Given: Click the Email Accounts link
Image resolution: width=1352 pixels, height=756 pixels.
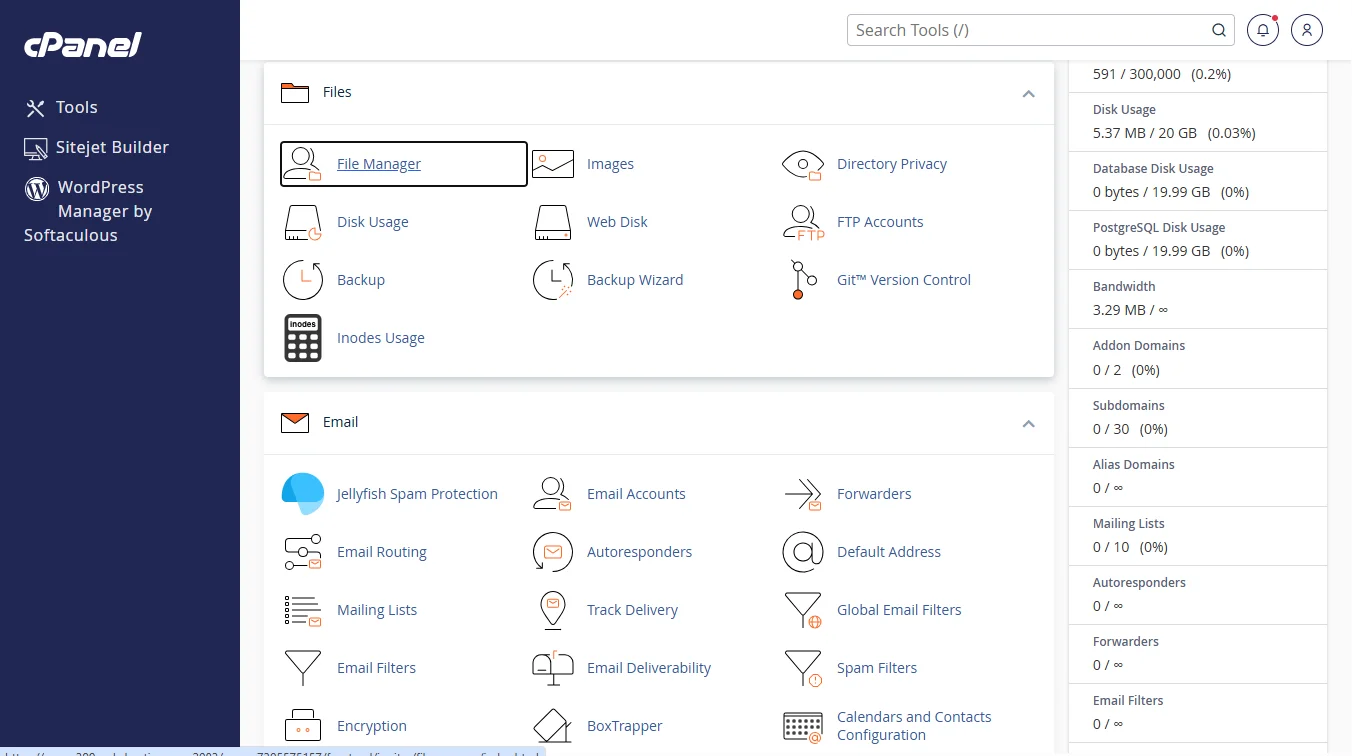Looking at the screenshot, I should click(x=636, y=494).
